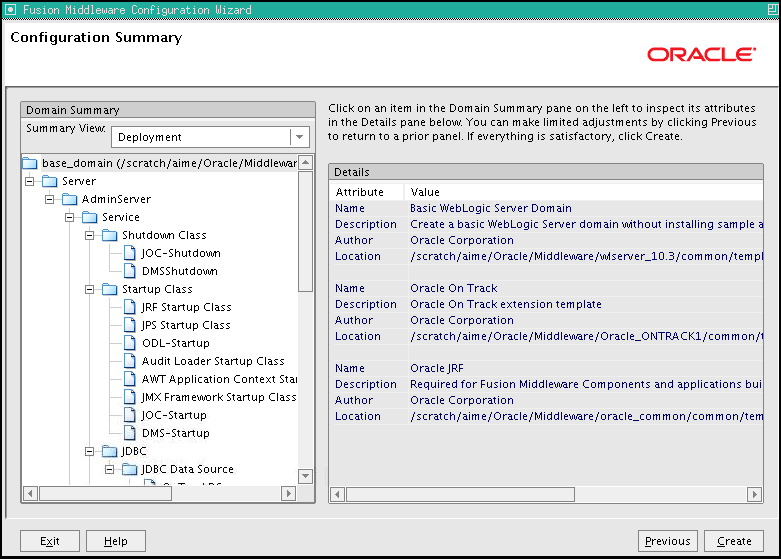Image resolution: width=781 pixels, height=559 pixels.
Task: Click the JOC-Shutdown document icon
Action: (130, 253)
